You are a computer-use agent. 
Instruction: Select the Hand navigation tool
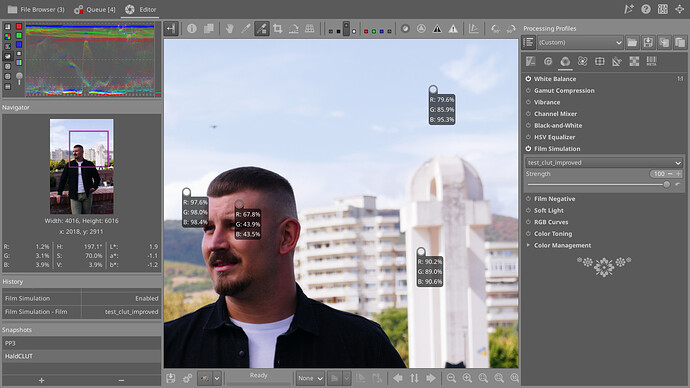(x=229, y=29)
